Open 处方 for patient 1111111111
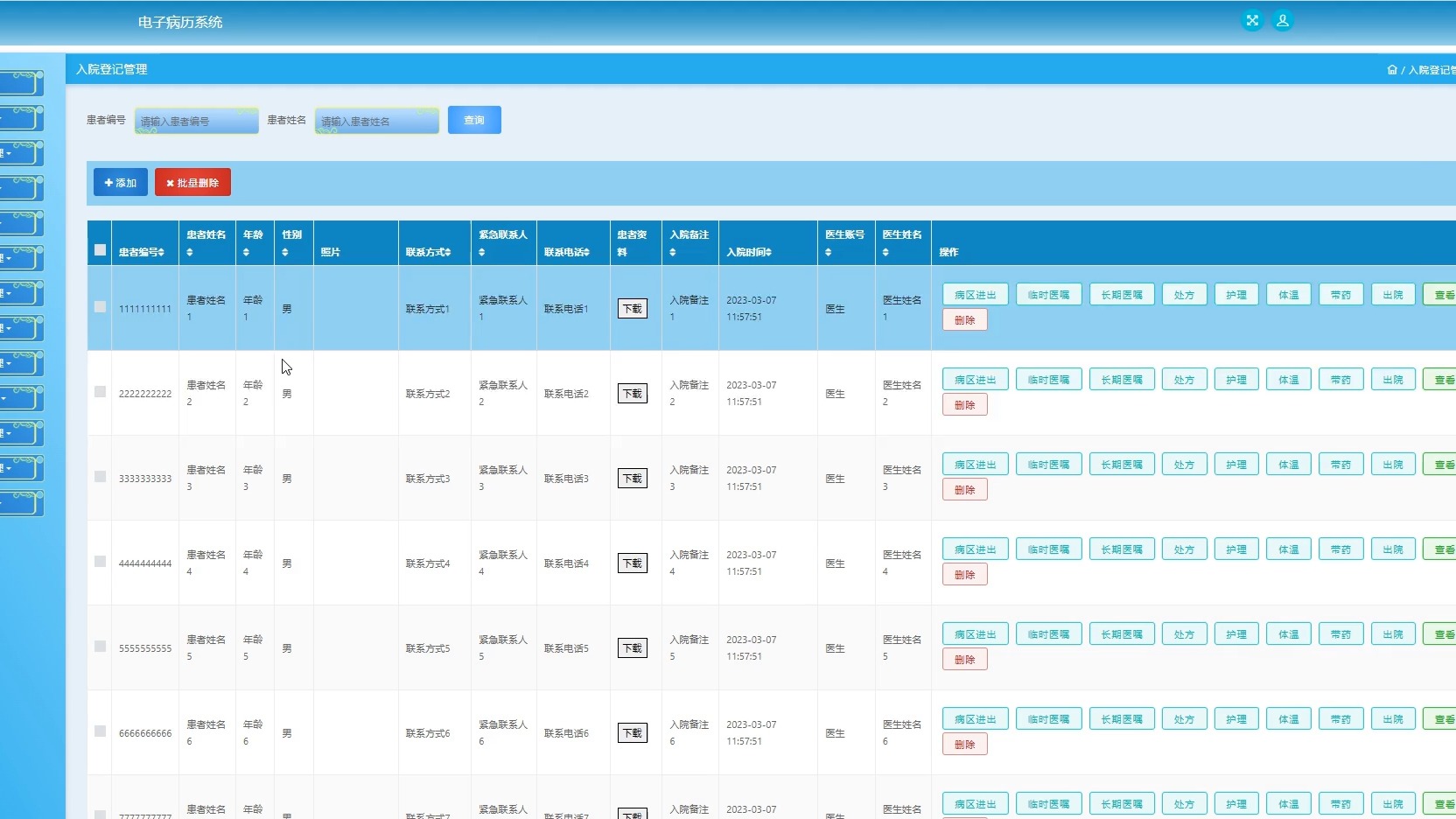The image size is (1456, 819). pyautogui.click(x=1184, y=295)
